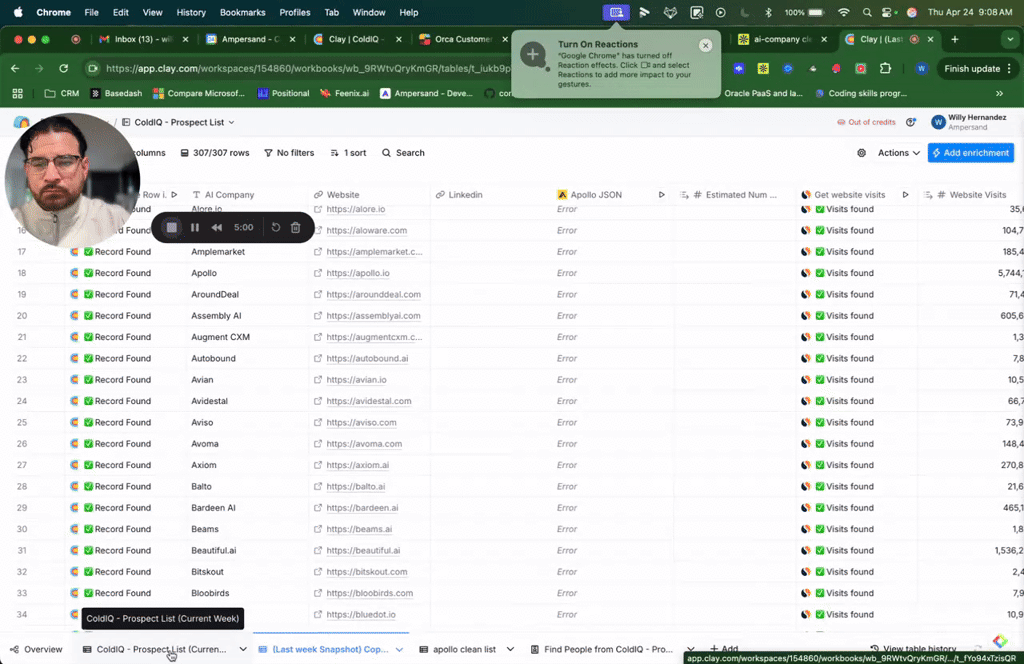Pause the recording
The height and width of the screenshot is (664, 1024).
coord(195,228)
